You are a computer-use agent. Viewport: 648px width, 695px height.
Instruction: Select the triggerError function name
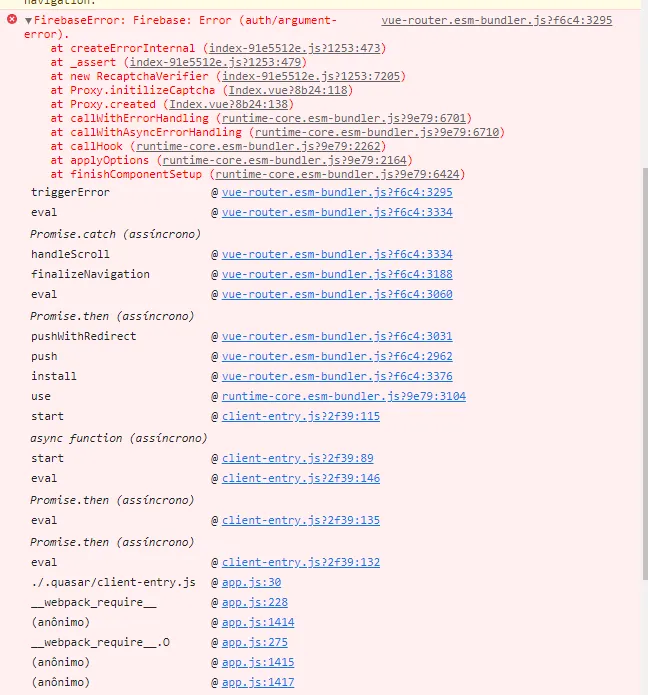[70, 192]
